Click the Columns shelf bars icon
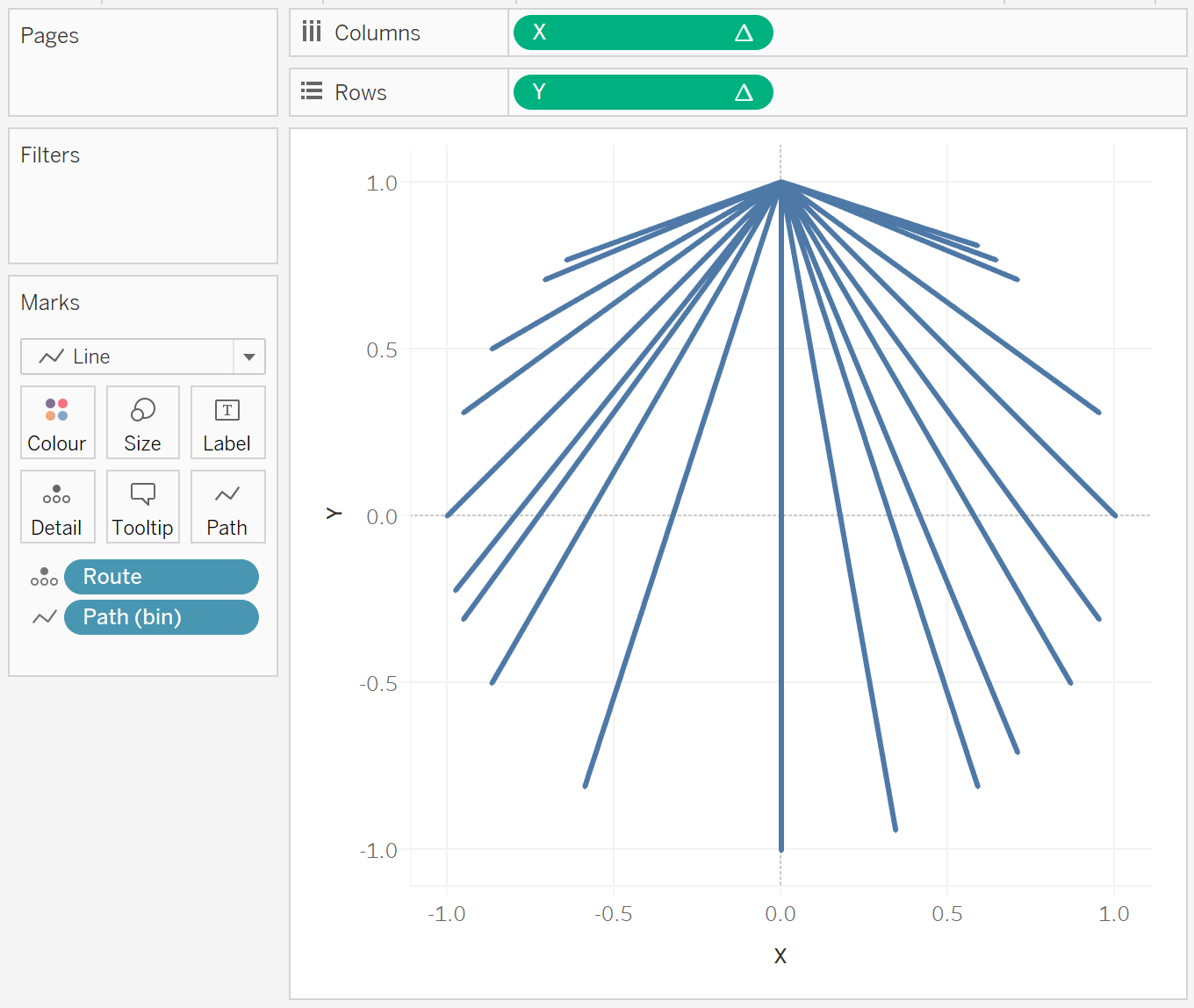This screenshot has height=1008, width=1194. point(312,32)
